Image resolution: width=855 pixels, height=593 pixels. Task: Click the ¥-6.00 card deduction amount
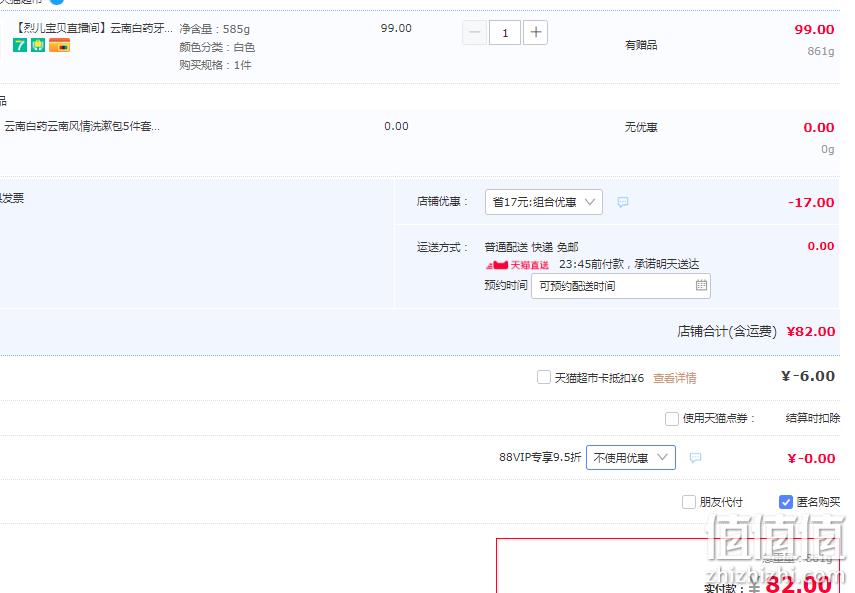click(x=808, y=376)
